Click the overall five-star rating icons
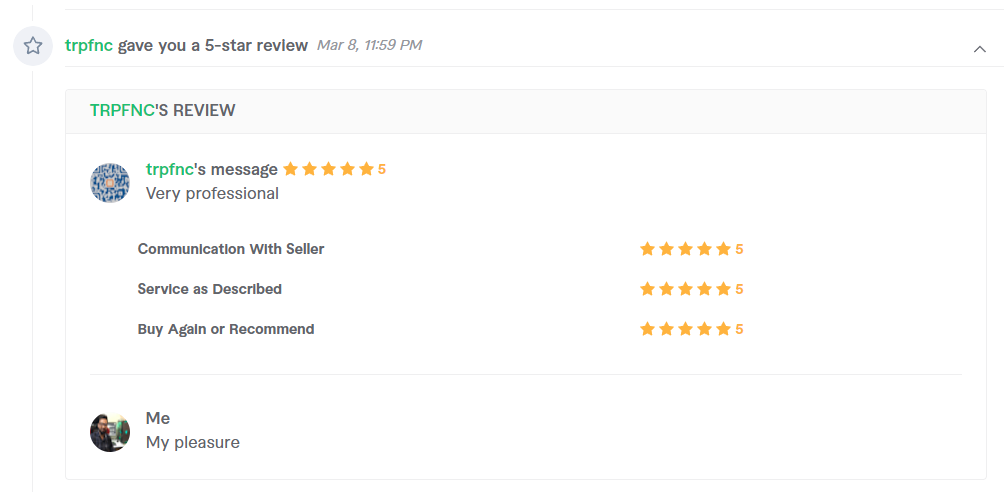This screenshot has width=1004, height=492. tap(328, 169)
